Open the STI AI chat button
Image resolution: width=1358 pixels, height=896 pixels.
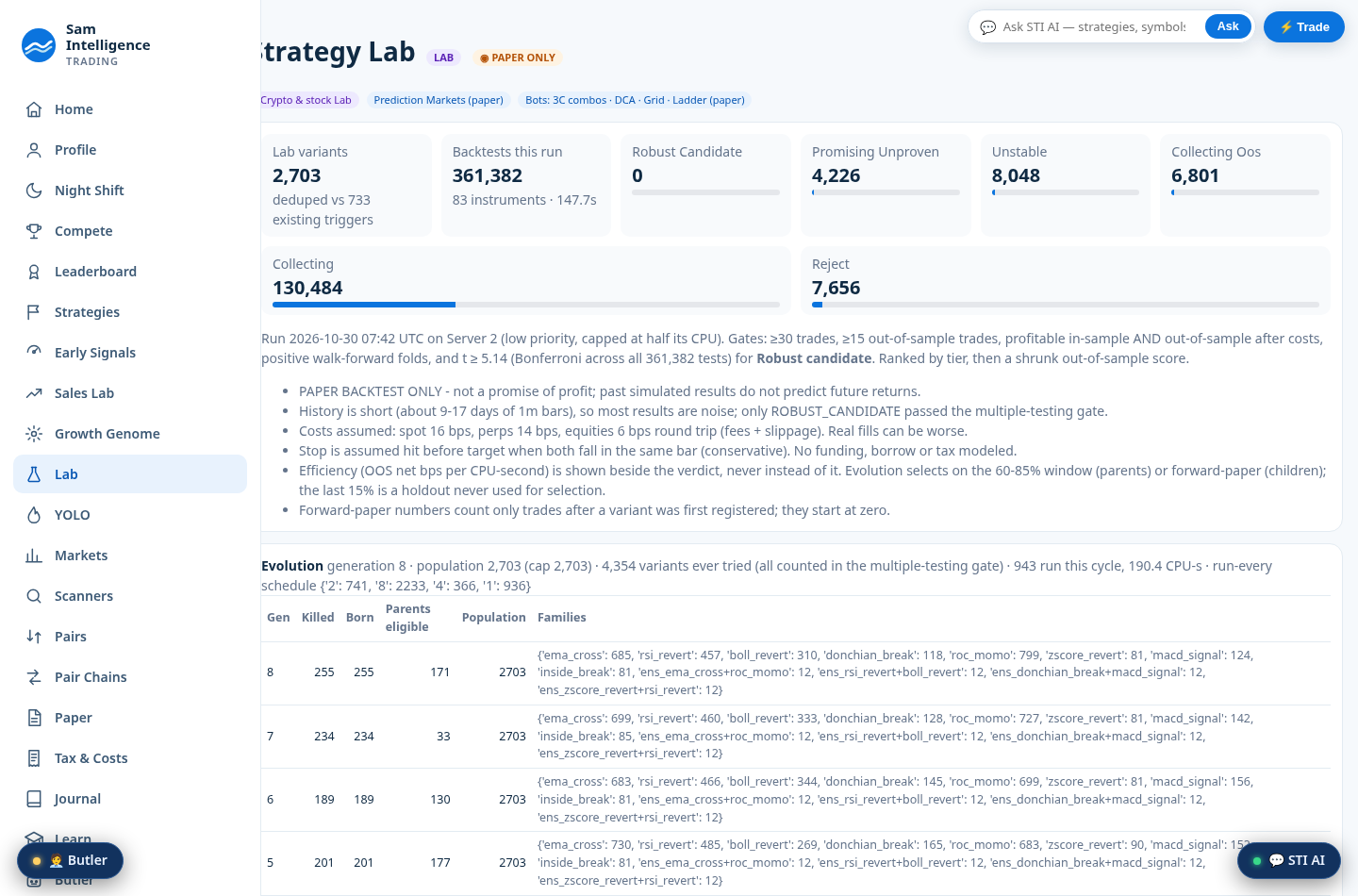click(1289, 860)
